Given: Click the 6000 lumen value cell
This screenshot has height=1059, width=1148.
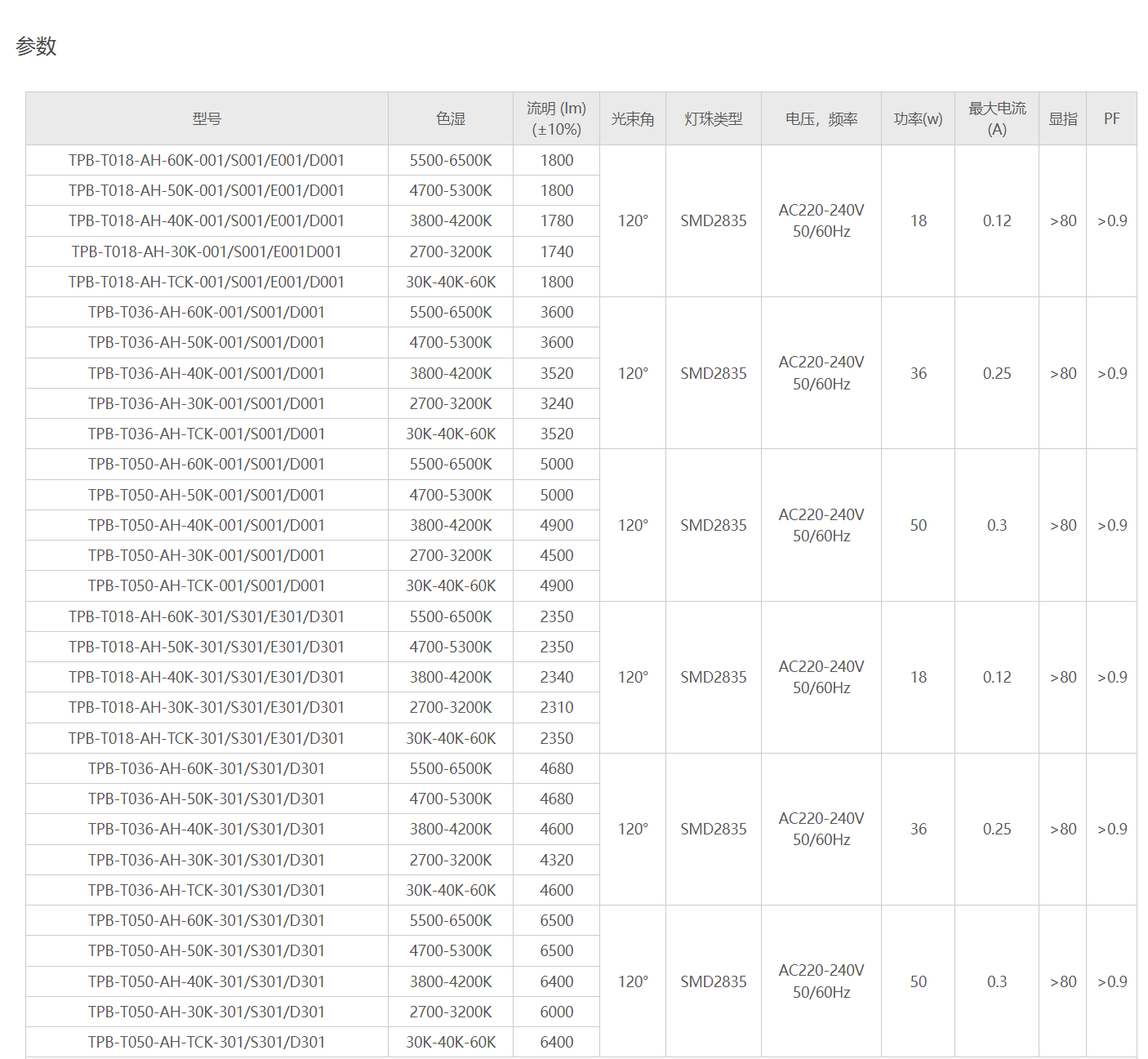Looking at the screenshot, I should tap(557, 1012).
